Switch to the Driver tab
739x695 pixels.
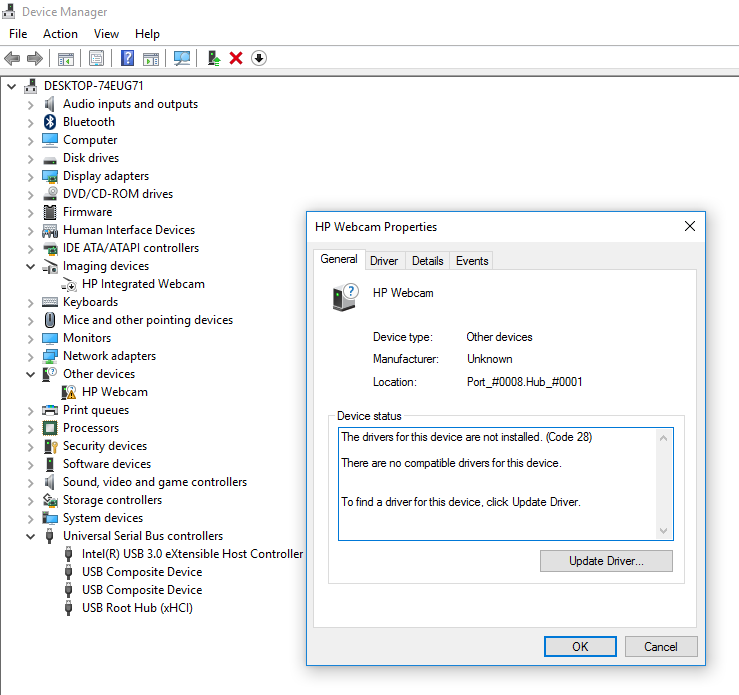click(384, 261)
